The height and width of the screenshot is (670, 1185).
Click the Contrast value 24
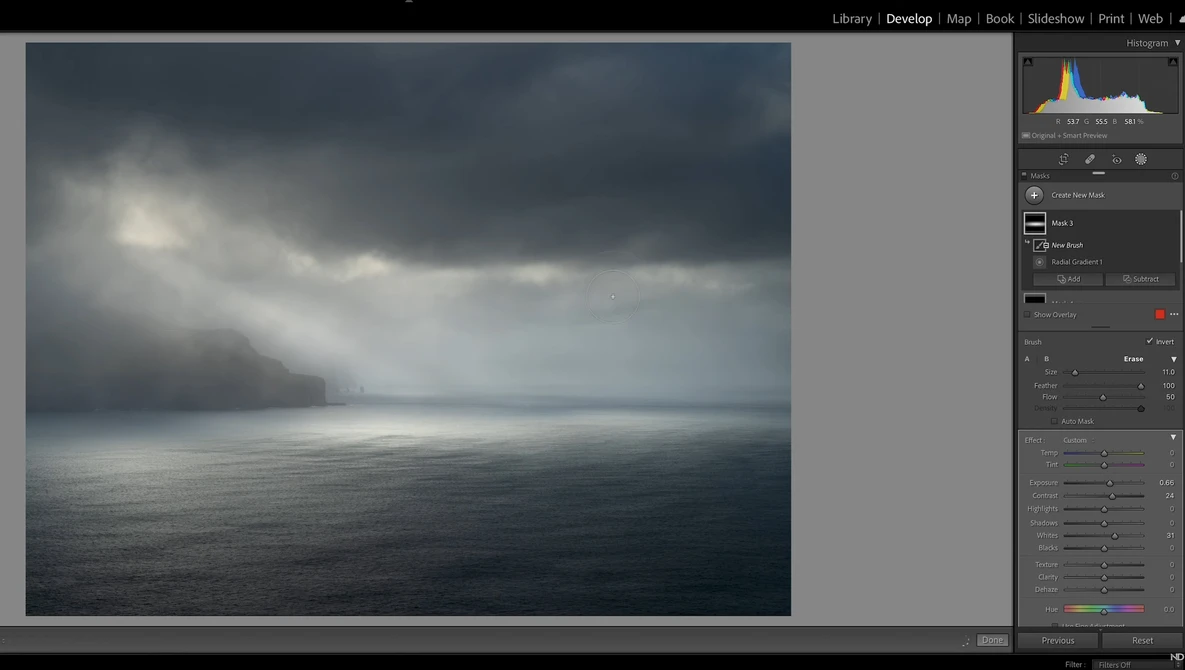click(x=1169, y=496)
